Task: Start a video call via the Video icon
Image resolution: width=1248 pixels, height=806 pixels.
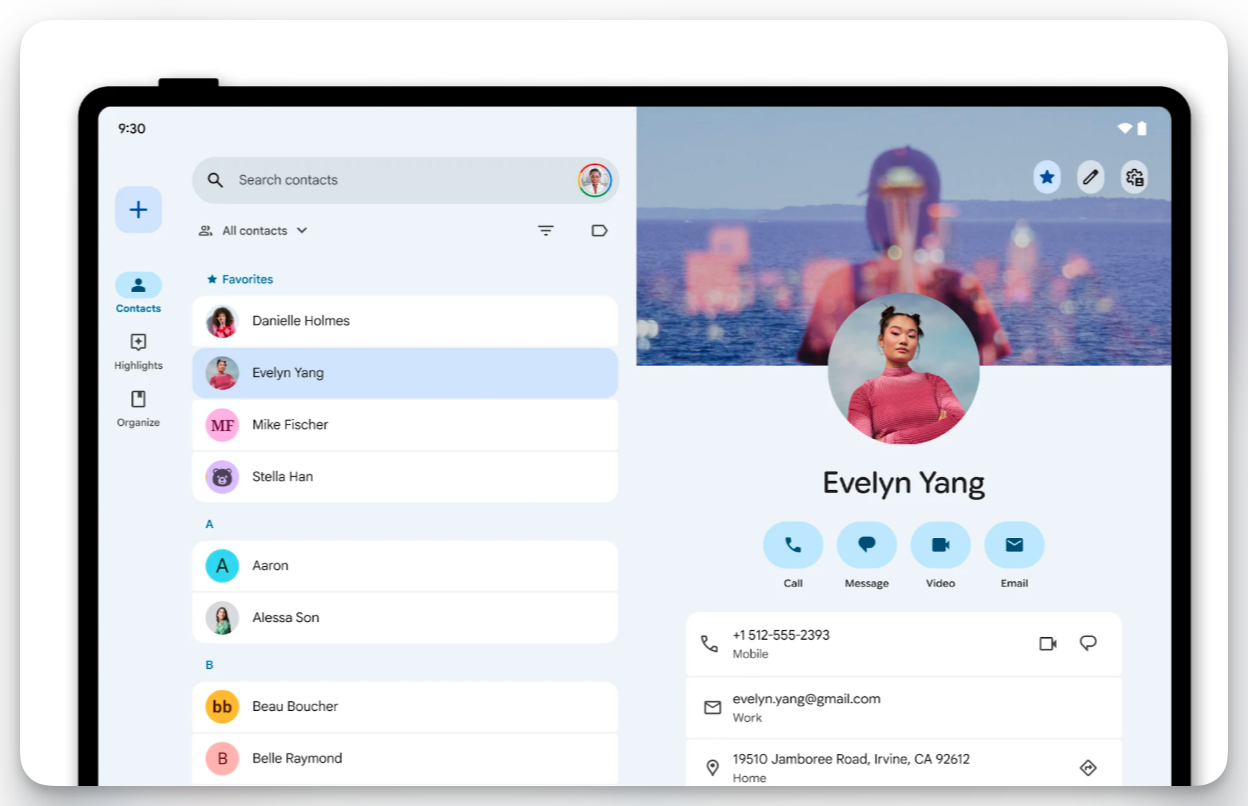Action: click(x=940, y=543)
